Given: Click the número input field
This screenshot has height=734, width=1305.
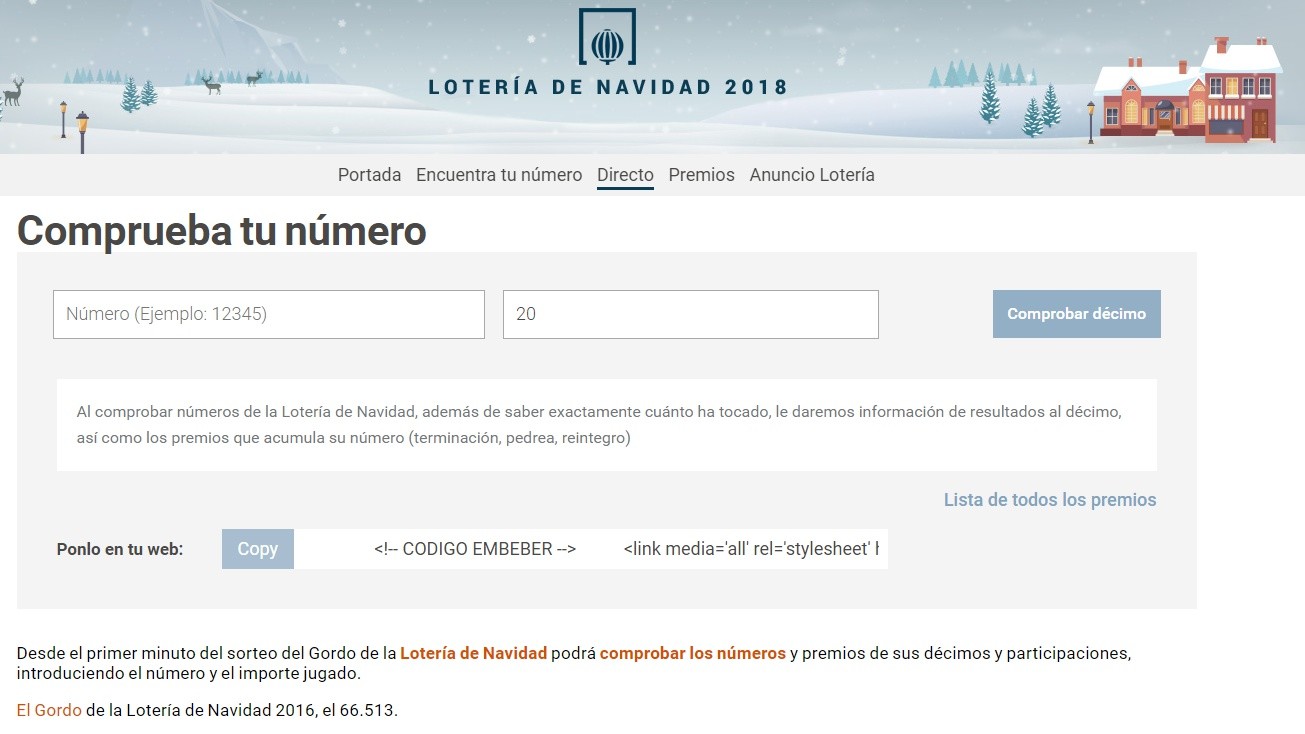Looking at the screenshot, I should coord(268,314).
